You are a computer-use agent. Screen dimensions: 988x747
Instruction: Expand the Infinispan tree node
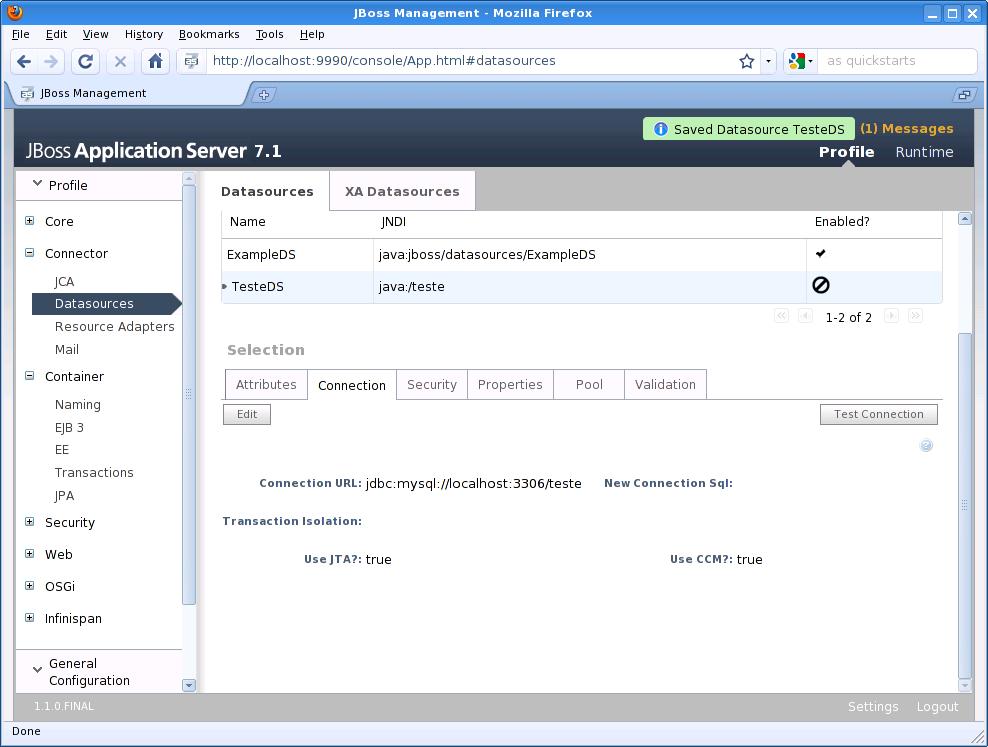[x=30, y=618]
